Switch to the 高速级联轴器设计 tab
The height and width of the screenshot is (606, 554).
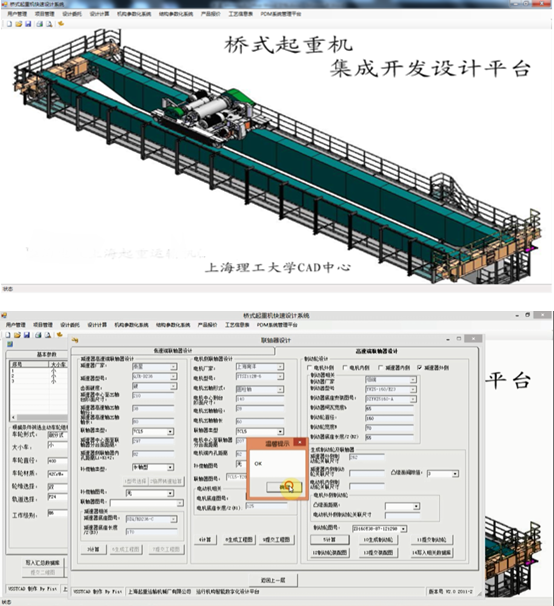376,351
